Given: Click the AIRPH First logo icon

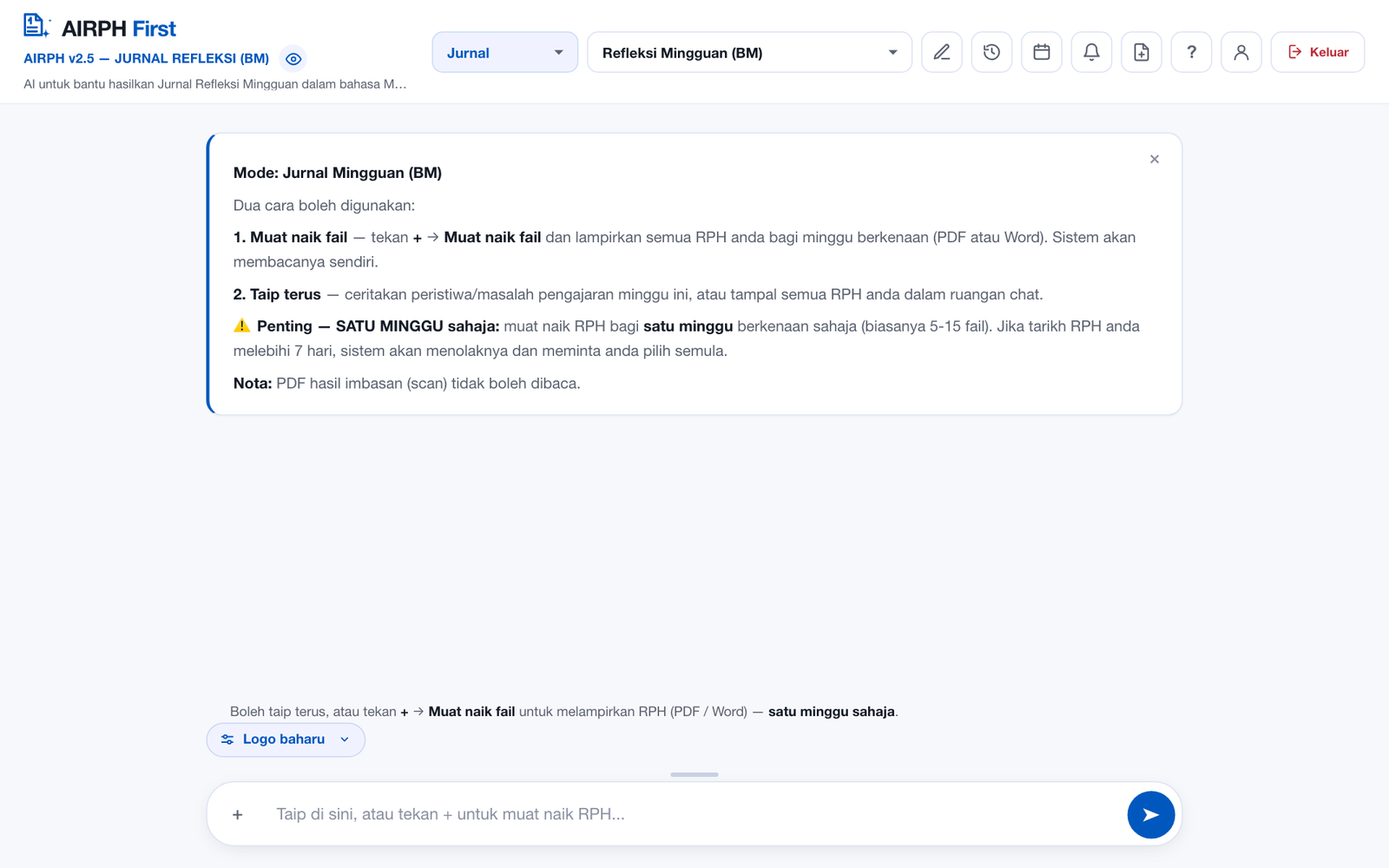Looking at the screenshot, I should click(36, 26).
